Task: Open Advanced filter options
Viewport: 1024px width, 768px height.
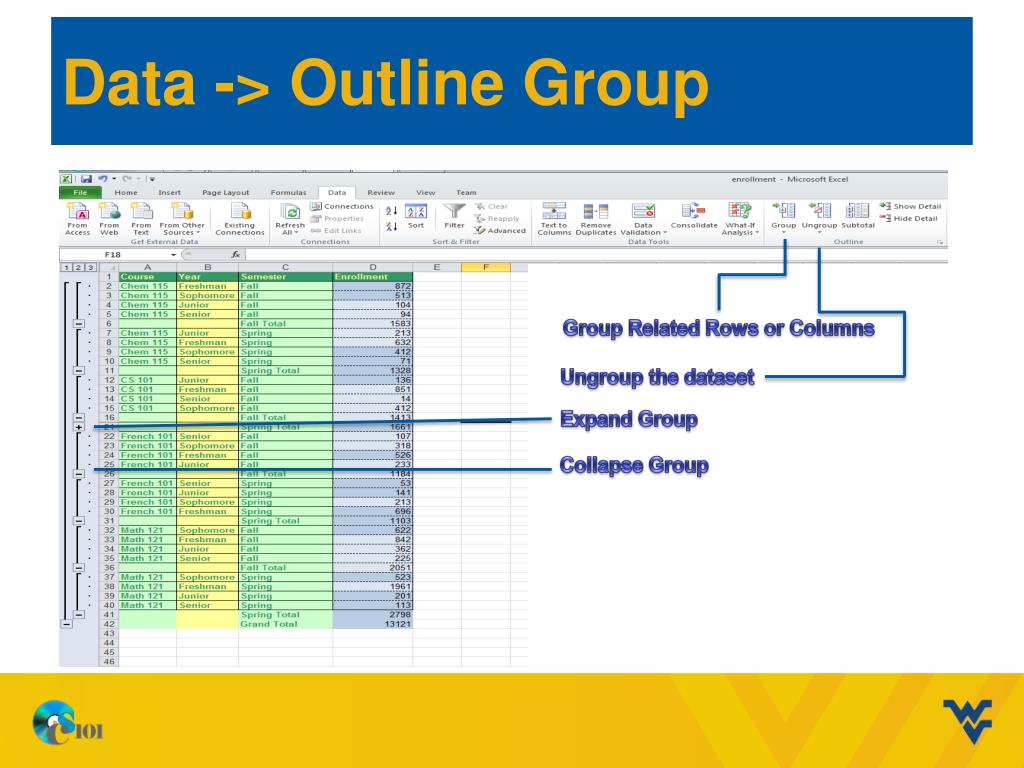Action: [x=500, y=231]
